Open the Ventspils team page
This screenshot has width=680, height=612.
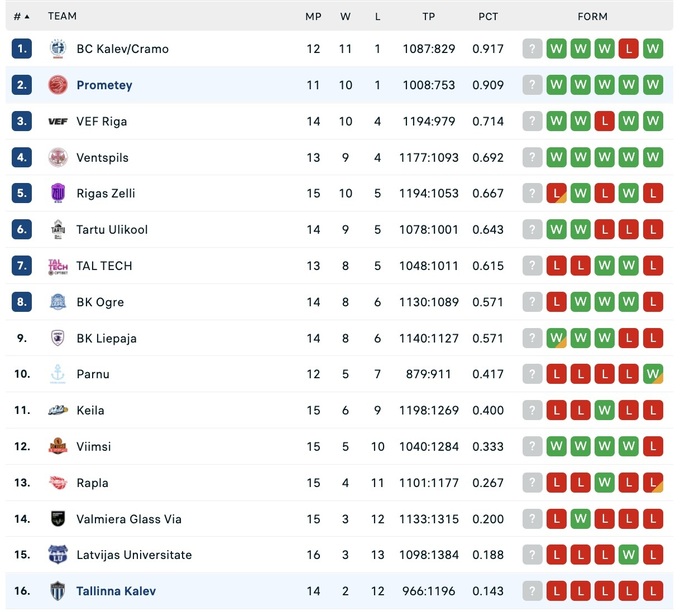tap(102, 157)
